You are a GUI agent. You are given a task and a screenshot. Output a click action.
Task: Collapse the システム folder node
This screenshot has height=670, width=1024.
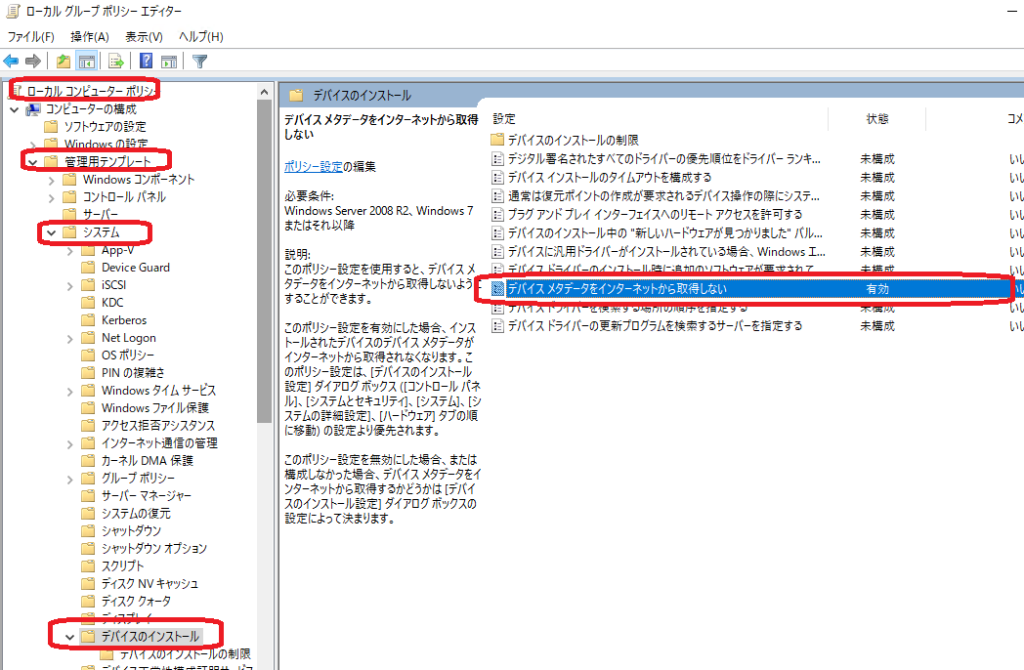(x=51, y=232)
